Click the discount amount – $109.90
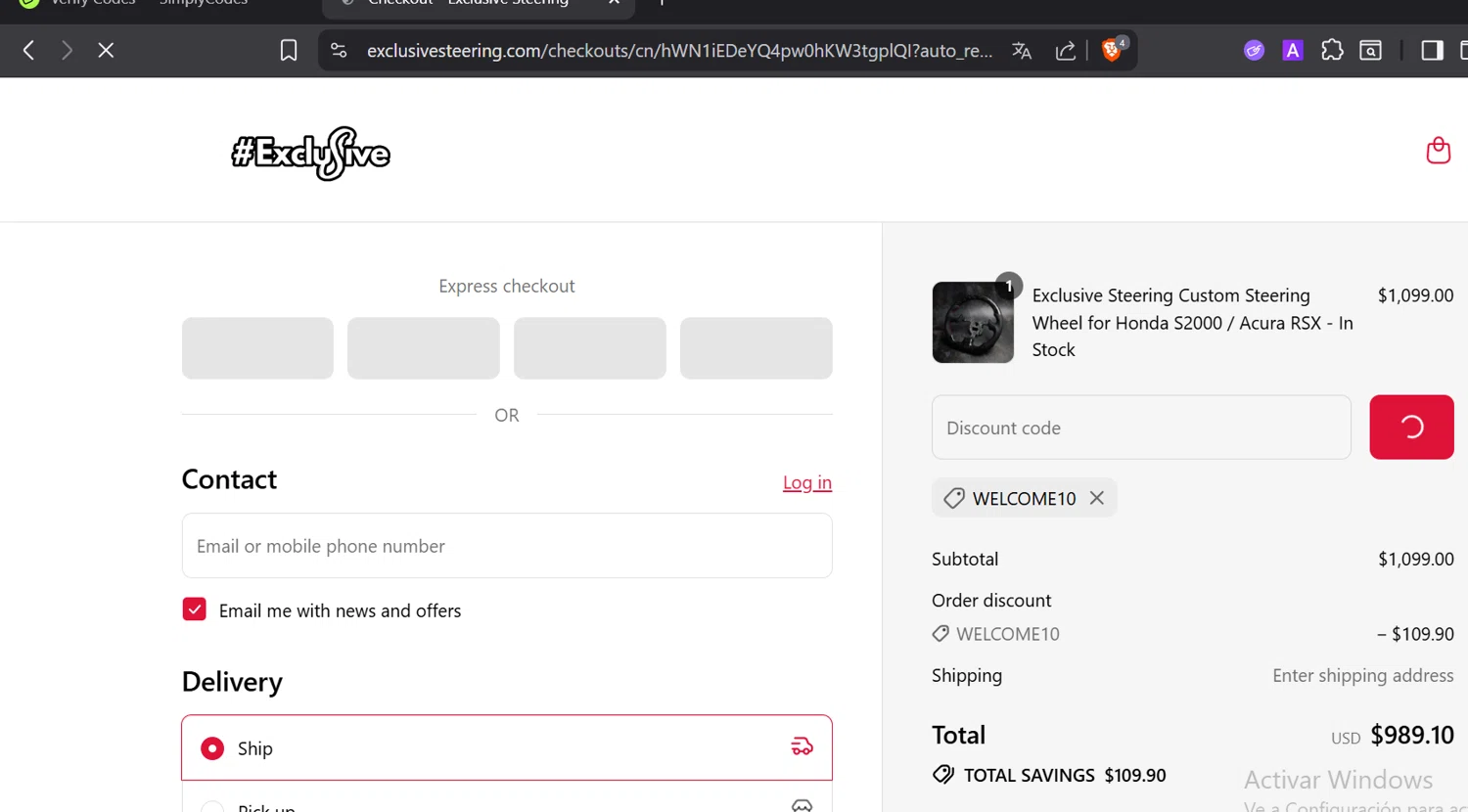 [1415, 634]
